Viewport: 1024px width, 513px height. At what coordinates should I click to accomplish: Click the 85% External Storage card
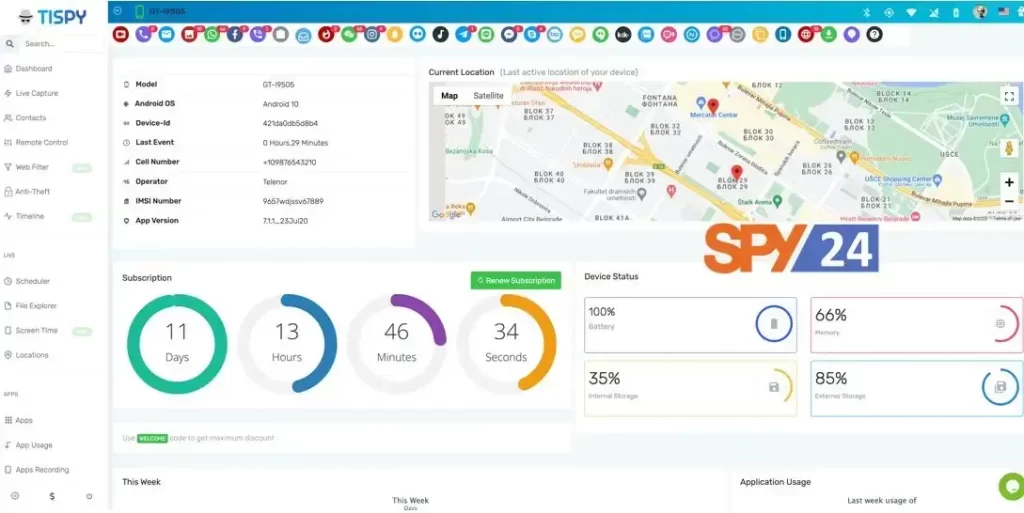coord(916,388)
